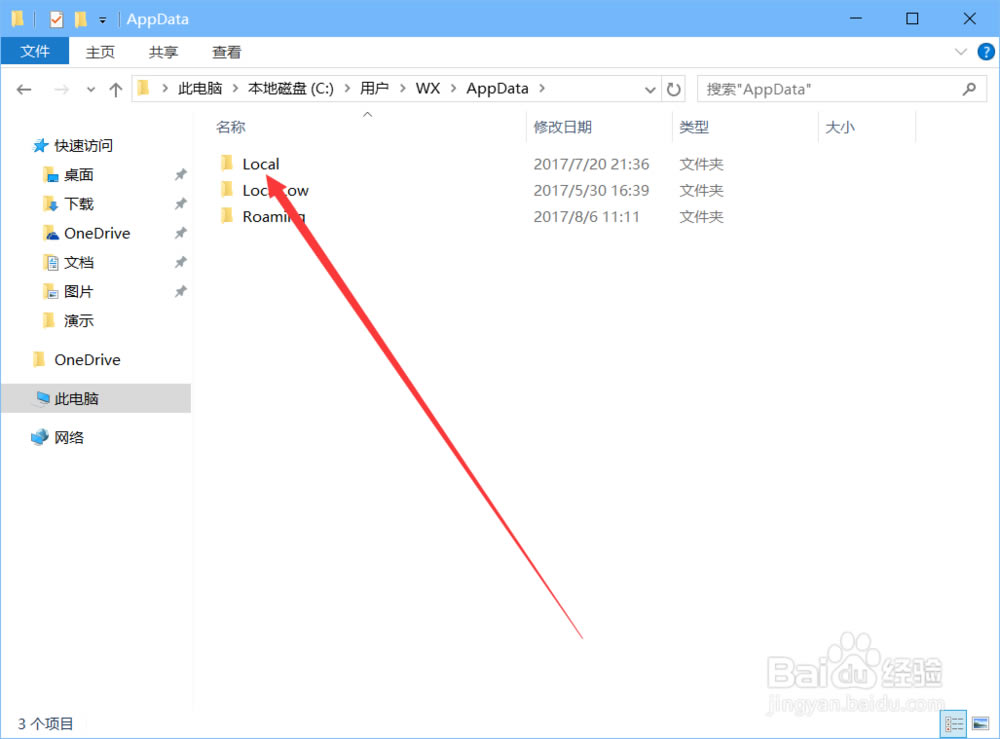Expand the chevron after 此电脑 breadcrumb
Screen dimensions: 1000x739
(235, 89)
